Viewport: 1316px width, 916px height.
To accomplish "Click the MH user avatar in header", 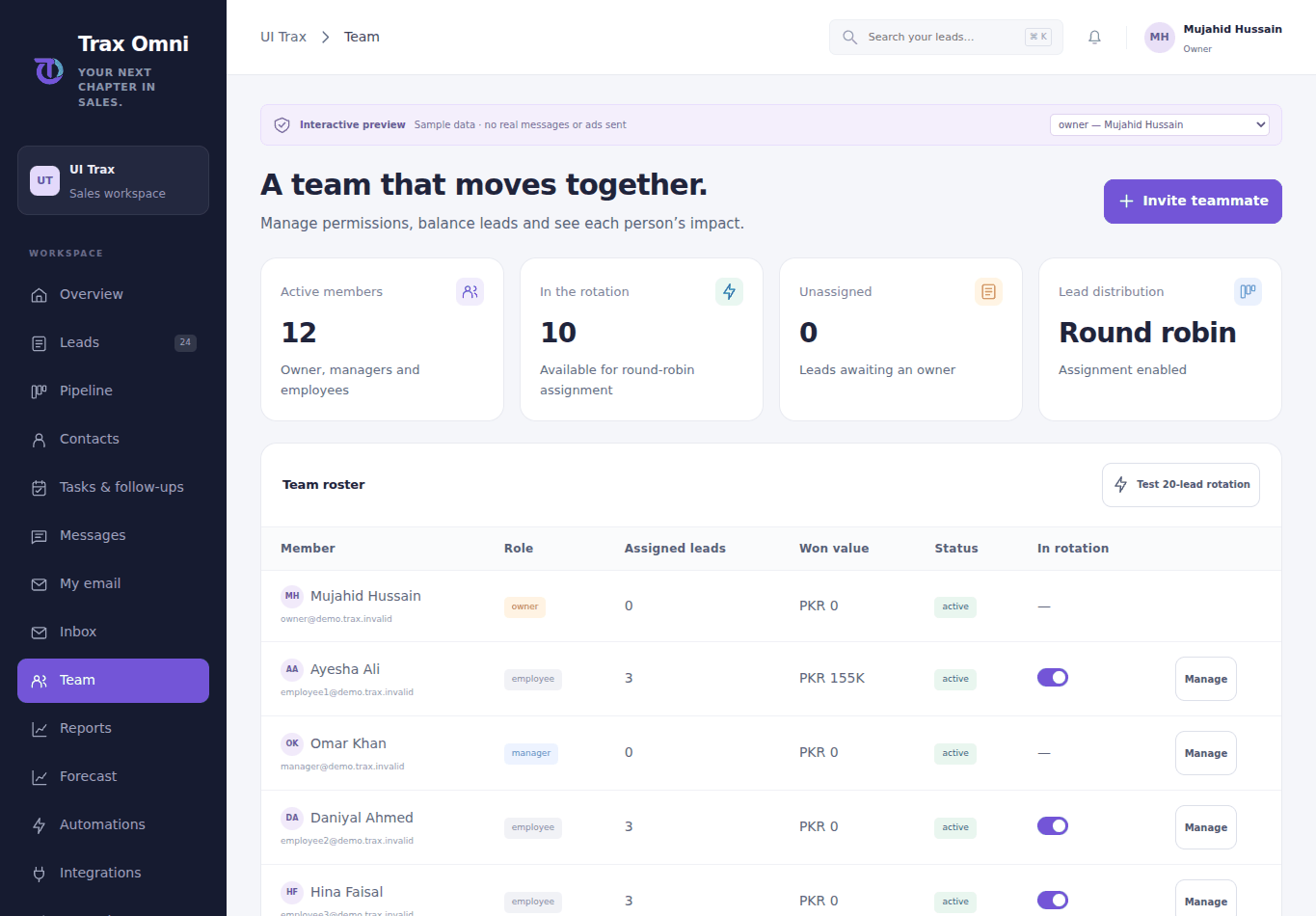I will tap(1159, 38).
